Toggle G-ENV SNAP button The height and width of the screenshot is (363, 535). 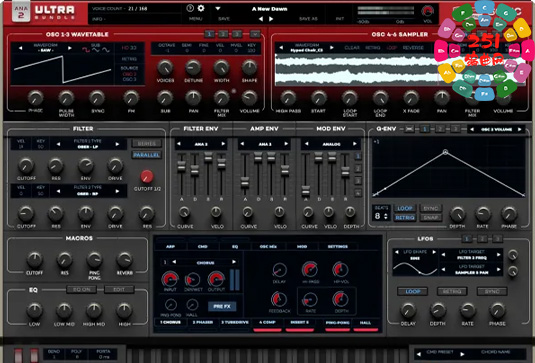click(x=431, y=218)
